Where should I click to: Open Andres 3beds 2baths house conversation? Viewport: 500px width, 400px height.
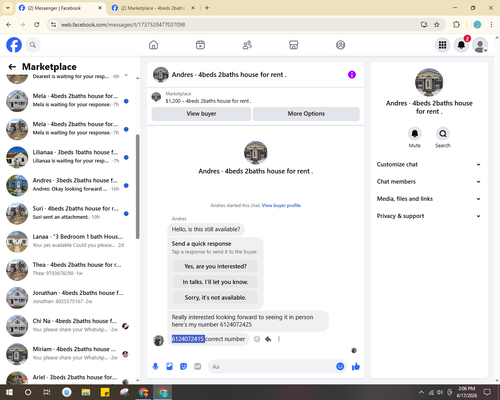point(68,185)
